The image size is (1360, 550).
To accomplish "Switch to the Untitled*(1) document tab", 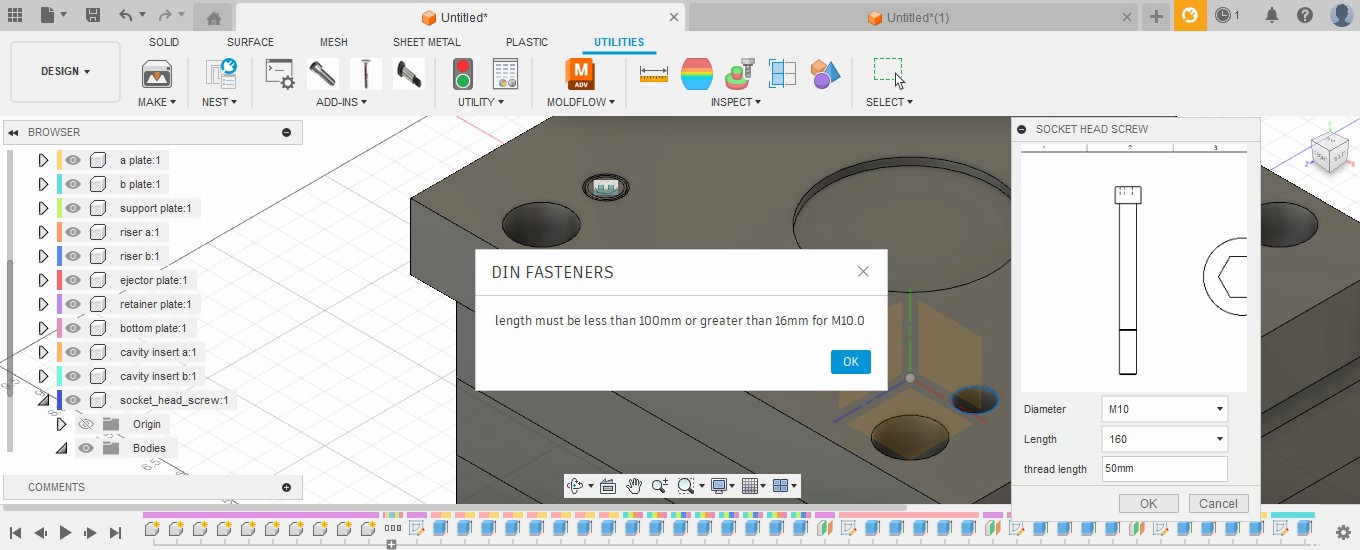I will click(x=908, y=18).
